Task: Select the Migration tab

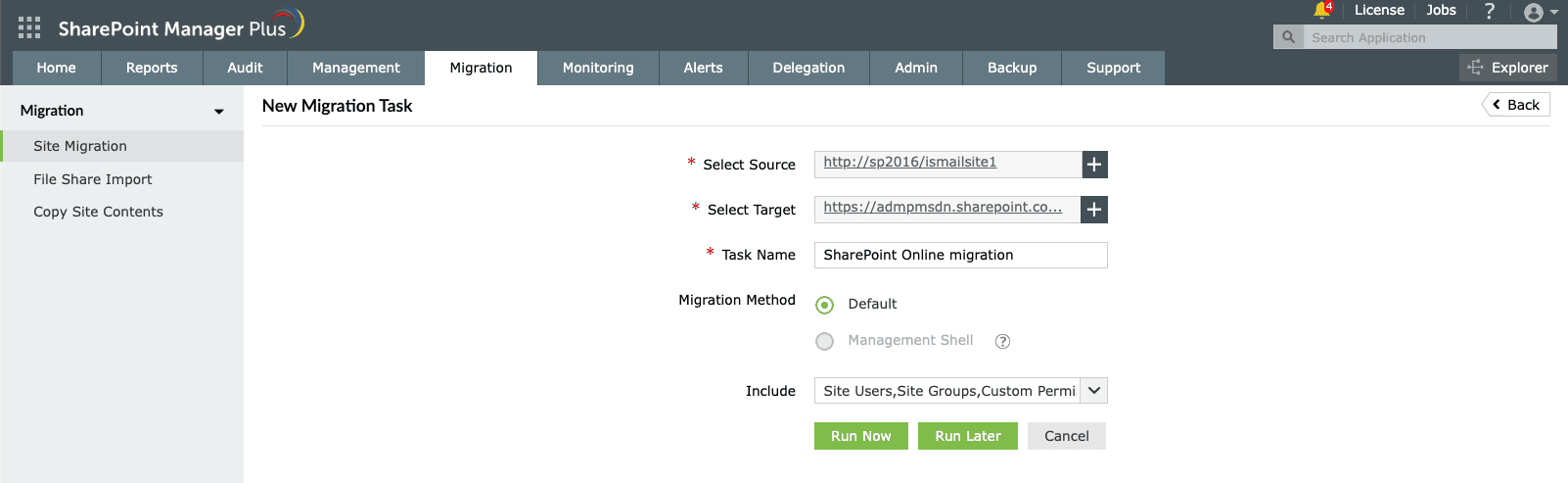Action: [481, 68]
